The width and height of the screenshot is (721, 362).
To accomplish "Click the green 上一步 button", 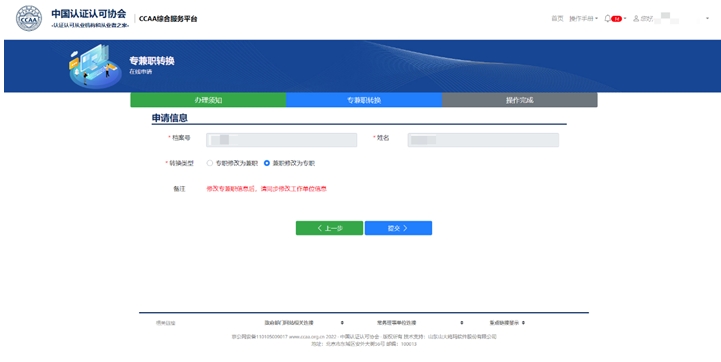I will (329, 228).
